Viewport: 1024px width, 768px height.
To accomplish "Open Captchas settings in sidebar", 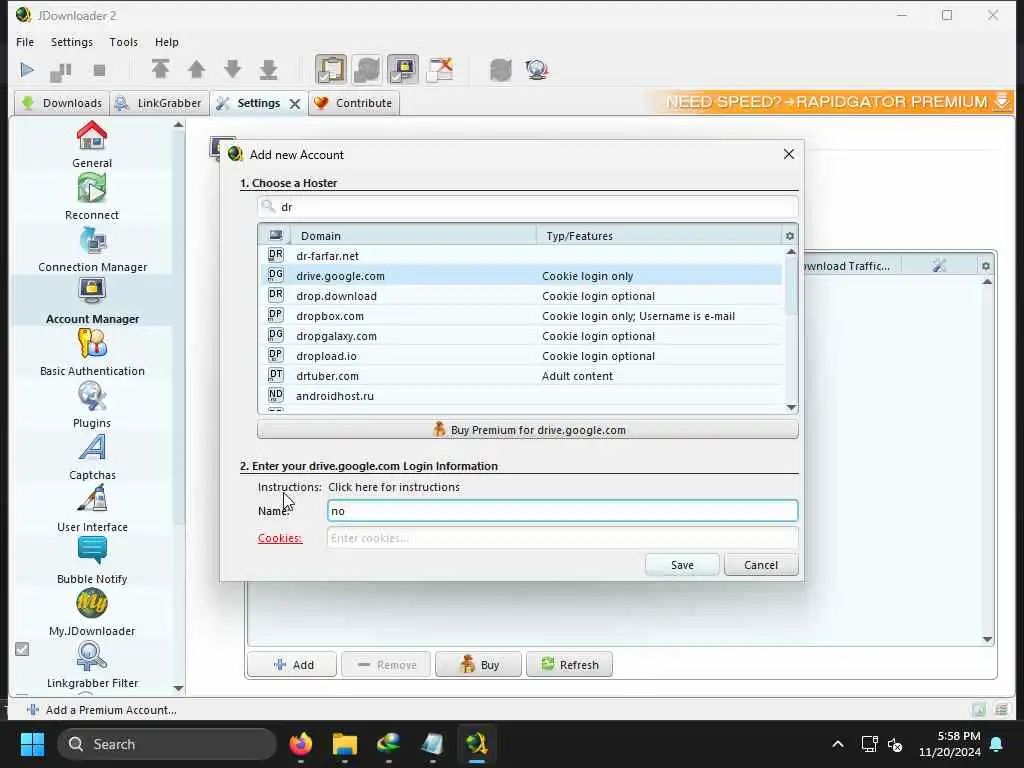I will pos(92,457).
